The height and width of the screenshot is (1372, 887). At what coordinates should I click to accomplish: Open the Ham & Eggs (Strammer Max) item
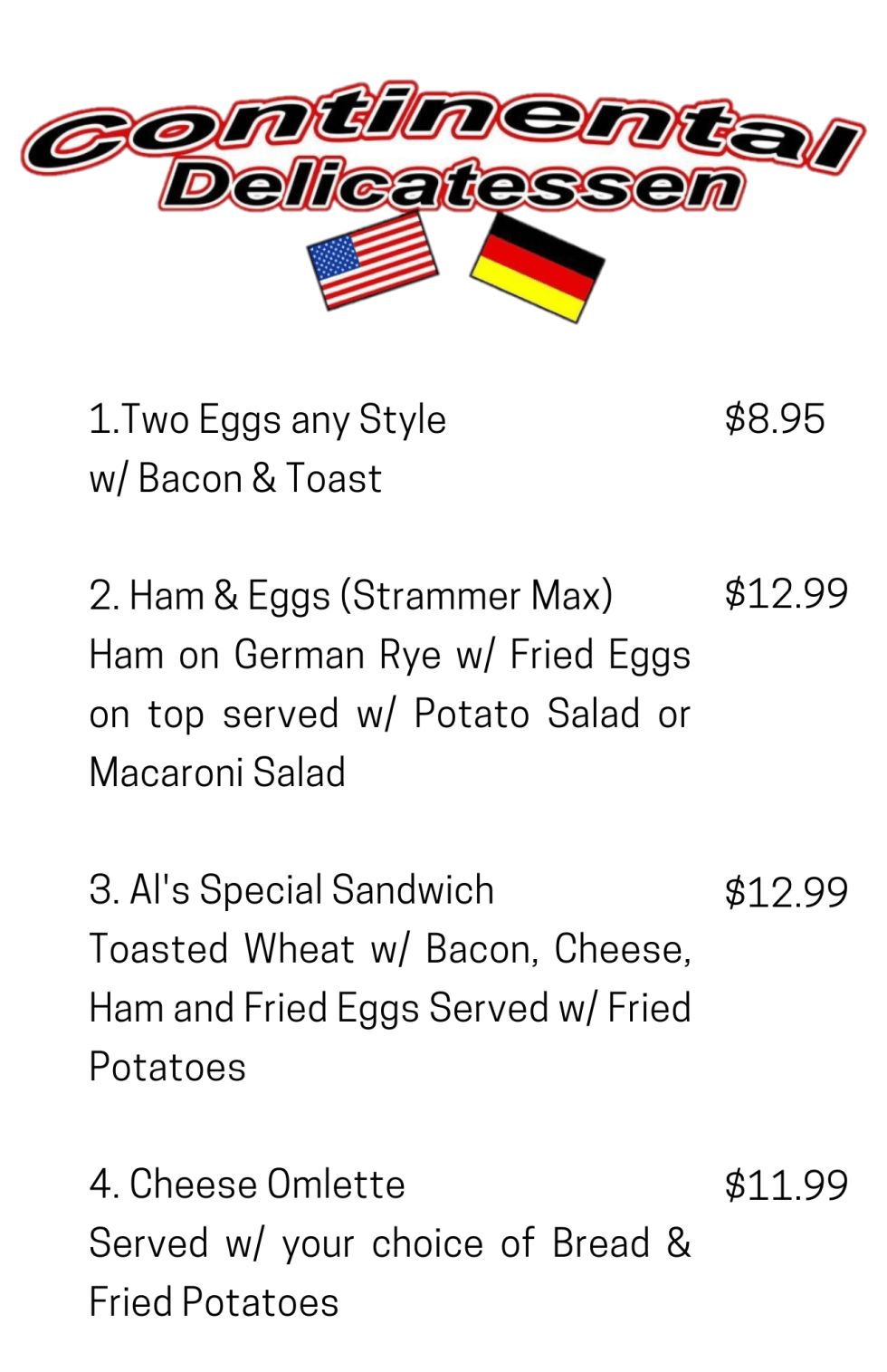pyautogui.click(x=350, y=596)
